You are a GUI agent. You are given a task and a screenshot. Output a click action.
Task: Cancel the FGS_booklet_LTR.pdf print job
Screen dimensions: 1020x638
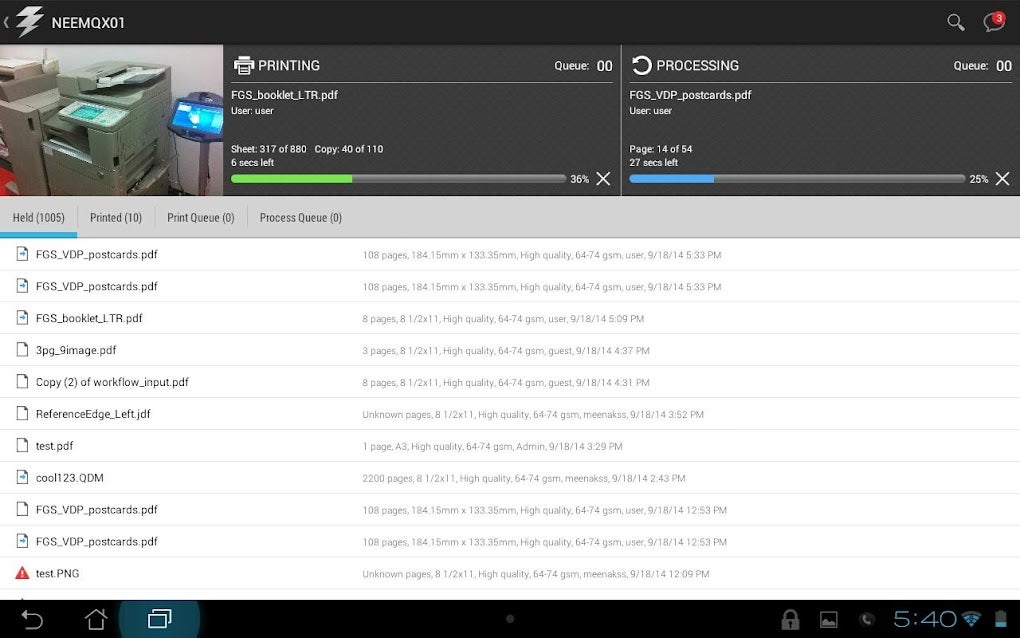[604, 179]
